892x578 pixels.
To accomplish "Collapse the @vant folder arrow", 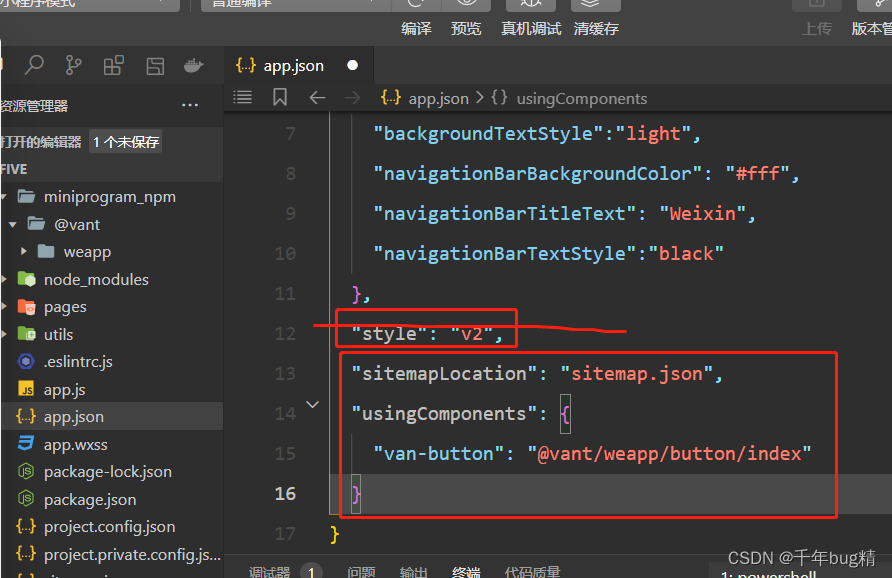I will pos(13,225).
